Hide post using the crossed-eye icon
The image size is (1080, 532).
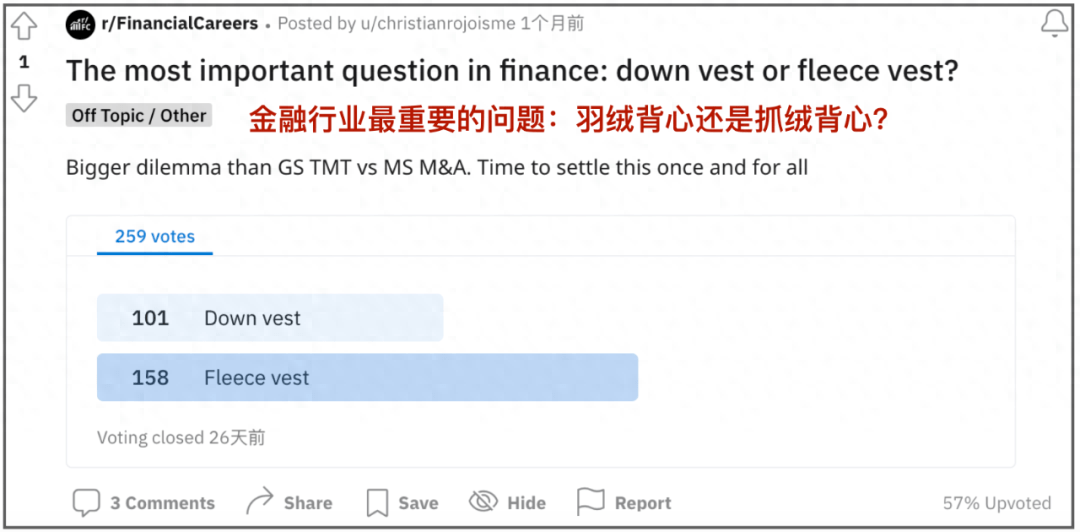pyautogui.click(x=484, y=502)
